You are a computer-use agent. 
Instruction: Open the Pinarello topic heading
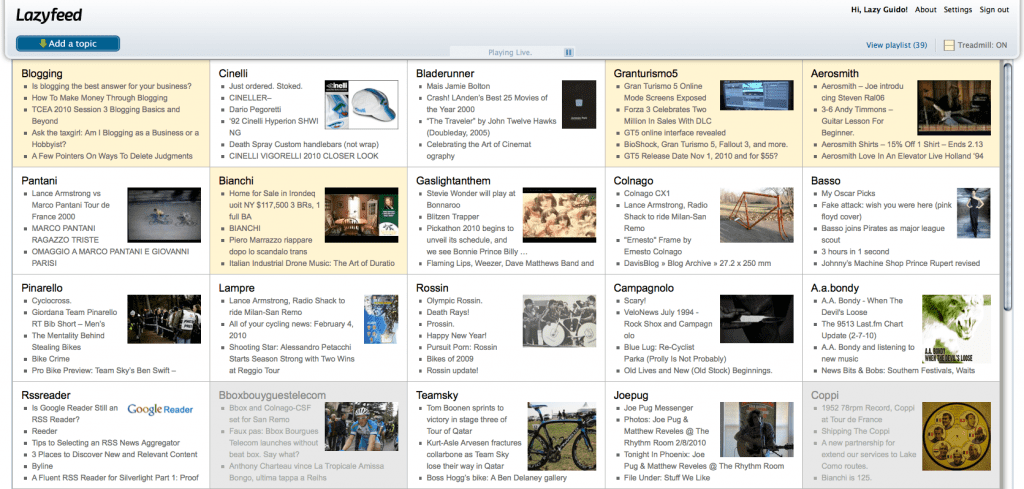point(42,288)
